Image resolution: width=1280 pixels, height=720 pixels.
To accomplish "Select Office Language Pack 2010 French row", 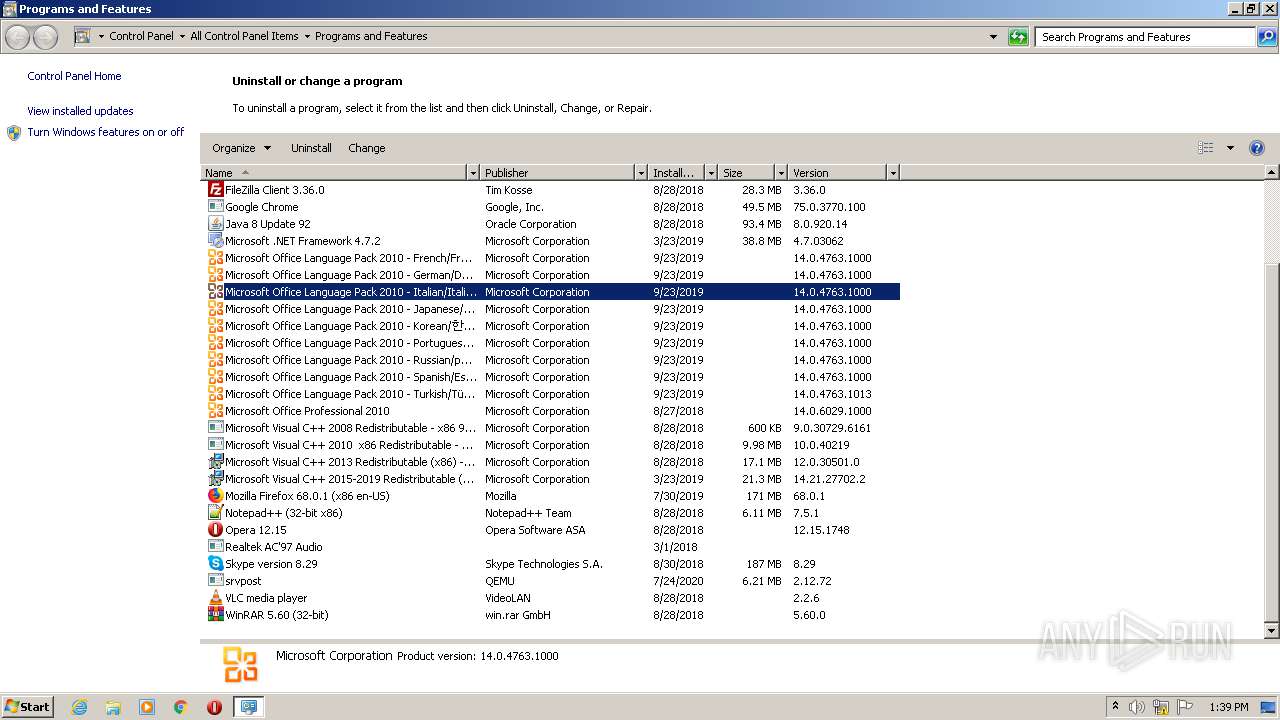I will pyautogui.click(x=550, y=258).
